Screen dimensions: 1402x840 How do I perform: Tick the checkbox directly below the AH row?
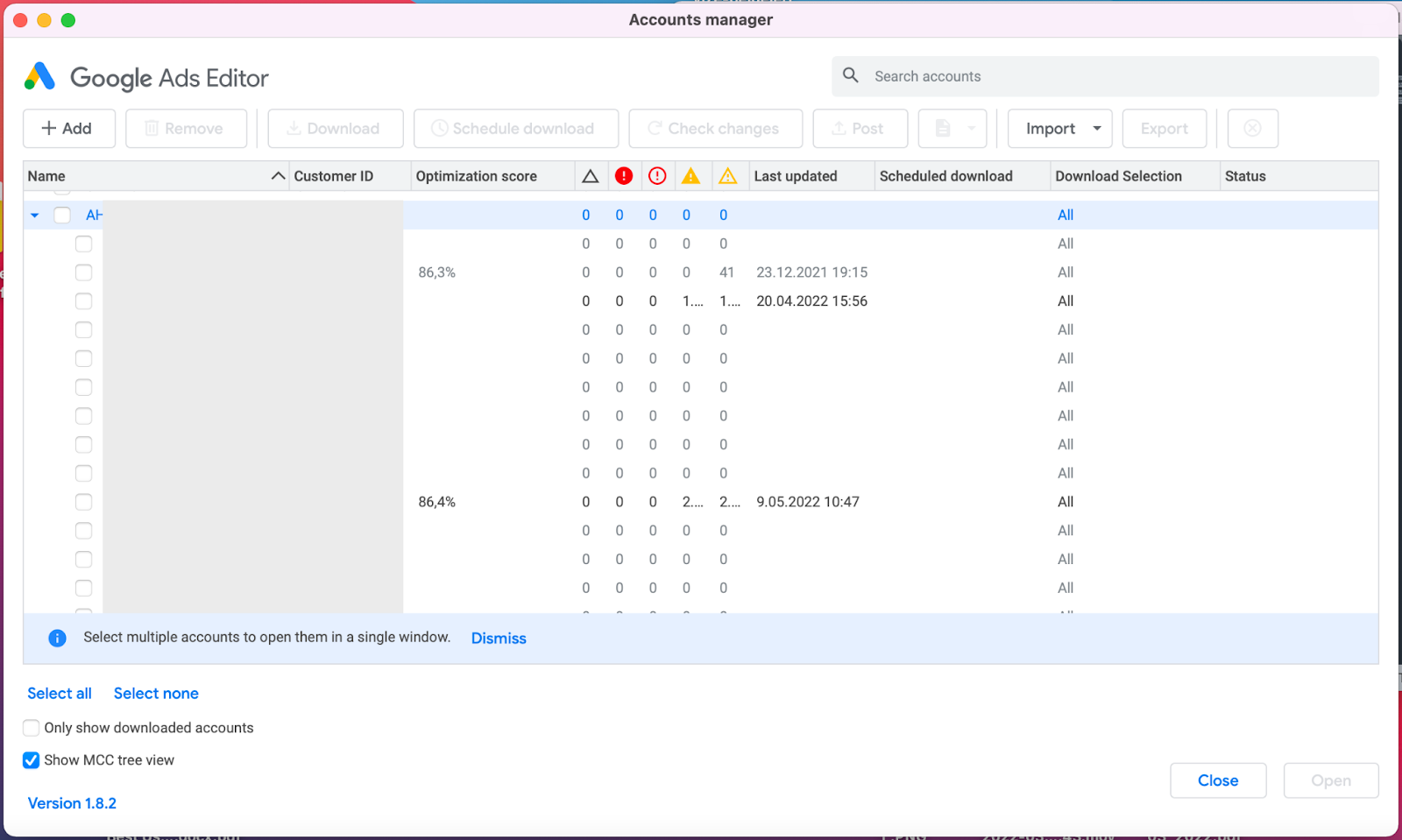coord(83,244)
